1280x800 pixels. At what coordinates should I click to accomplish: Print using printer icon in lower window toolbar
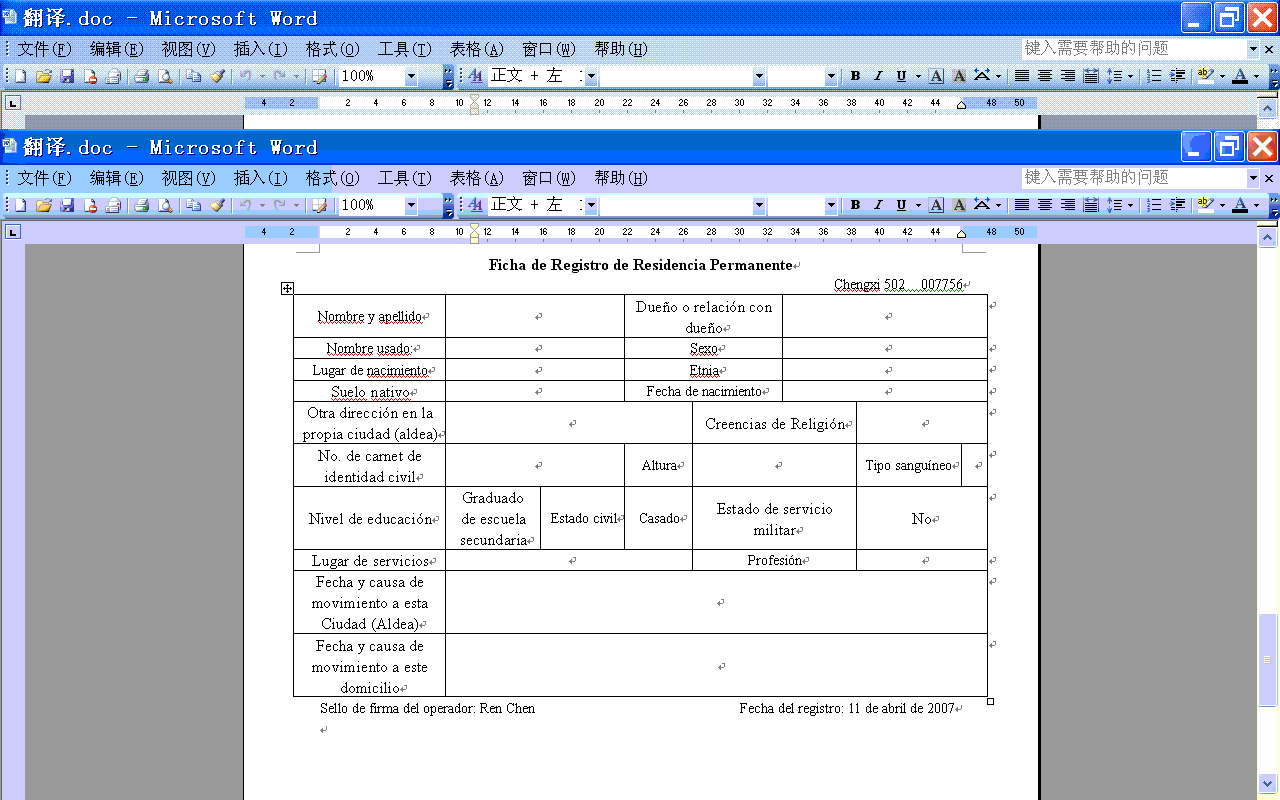141,205
